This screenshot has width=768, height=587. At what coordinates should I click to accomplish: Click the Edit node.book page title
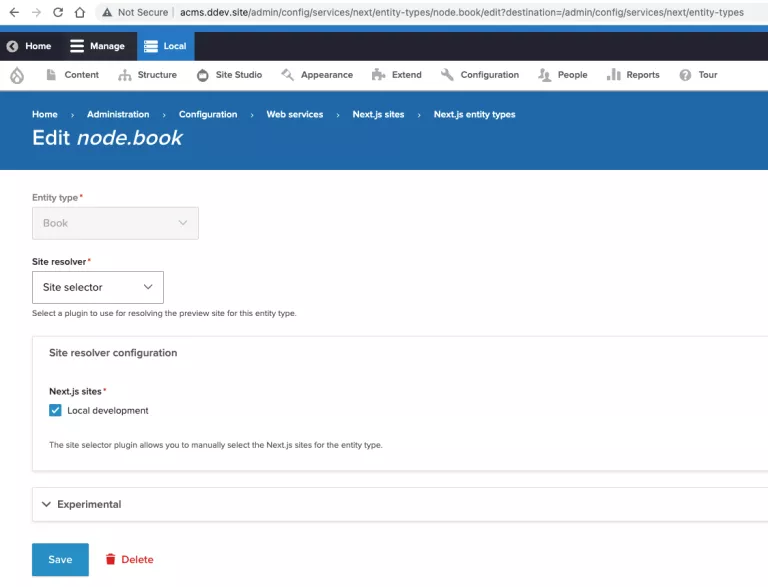click(107, 138)
